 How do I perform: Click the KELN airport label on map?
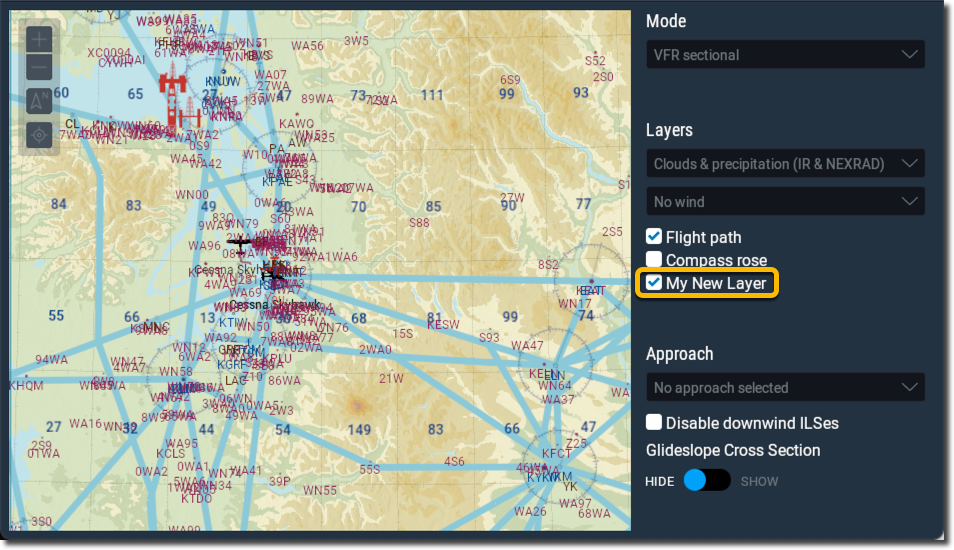pyautogui.click(x=541, y=374)
